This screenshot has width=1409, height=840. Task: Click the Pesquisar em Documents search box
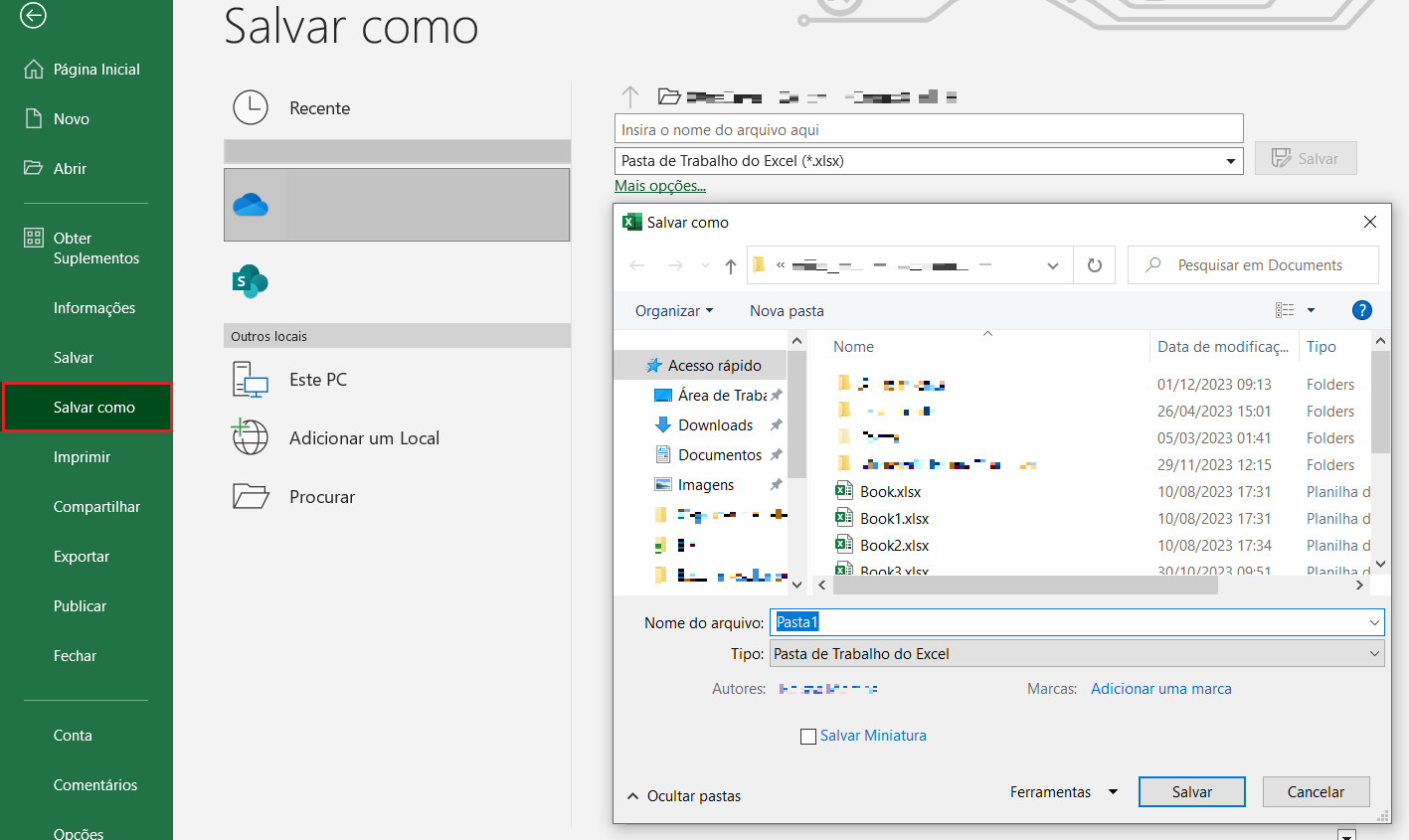pyautogui.click(x=1253, y=265)
